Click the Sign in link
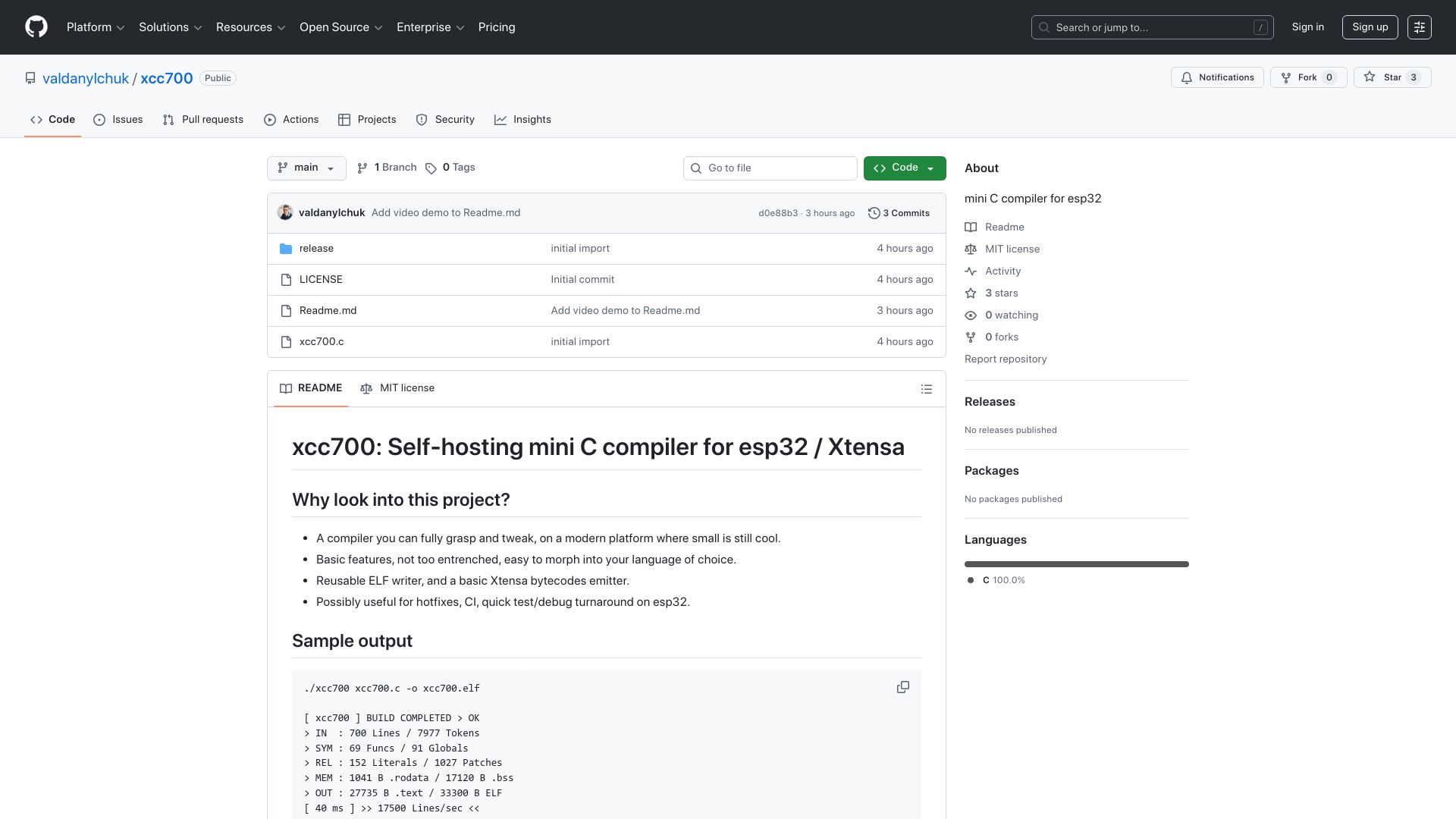 coord(1308,27)
